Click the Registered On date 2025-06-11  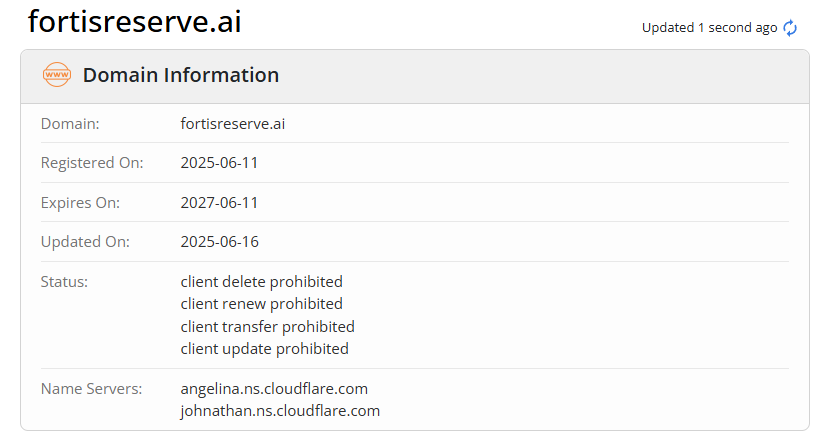click(219, 163)
